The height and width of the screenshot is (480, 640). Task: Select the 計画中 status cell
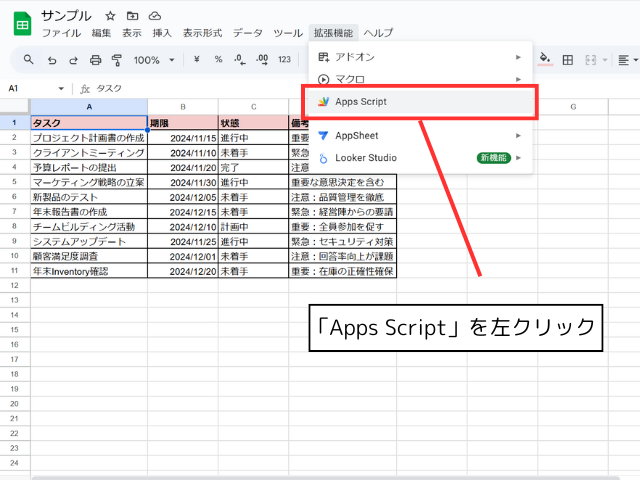click(253, 227)
